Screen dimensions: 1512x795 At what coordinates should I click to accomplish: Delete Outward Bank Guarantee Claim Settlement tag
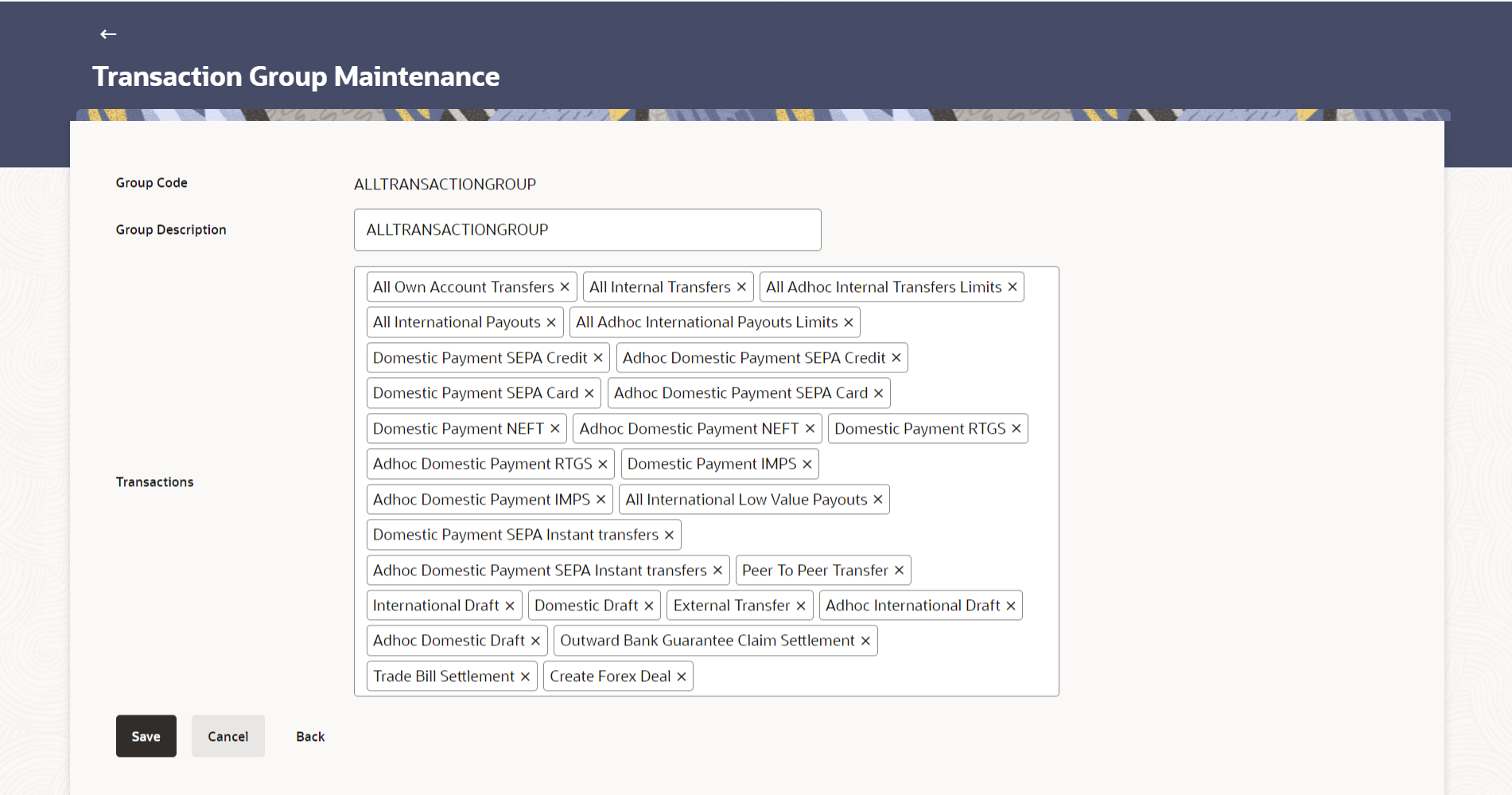click(866, 641)
